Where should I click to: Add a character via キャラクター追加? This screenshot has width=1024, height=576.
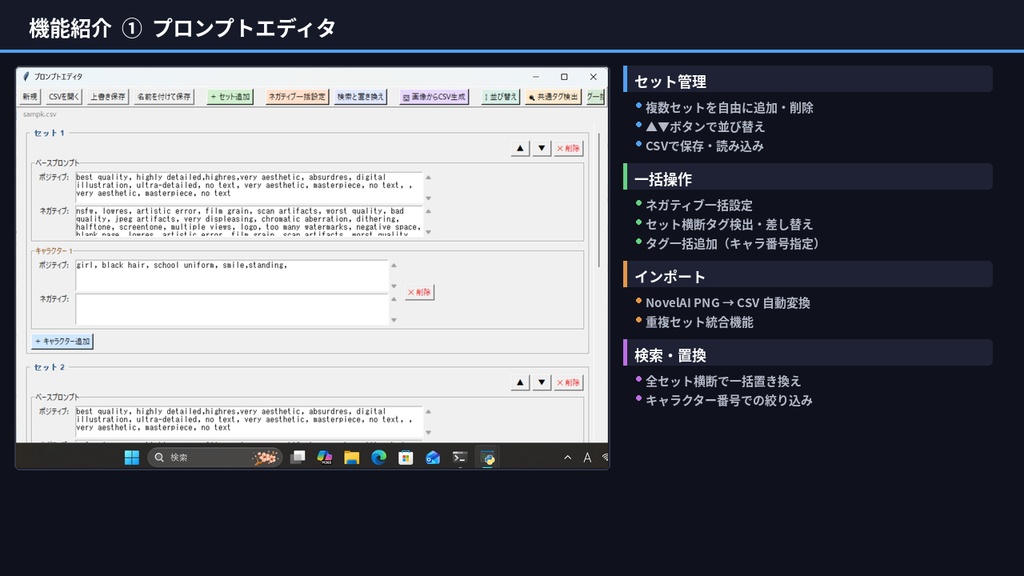(x=62, y=340)
